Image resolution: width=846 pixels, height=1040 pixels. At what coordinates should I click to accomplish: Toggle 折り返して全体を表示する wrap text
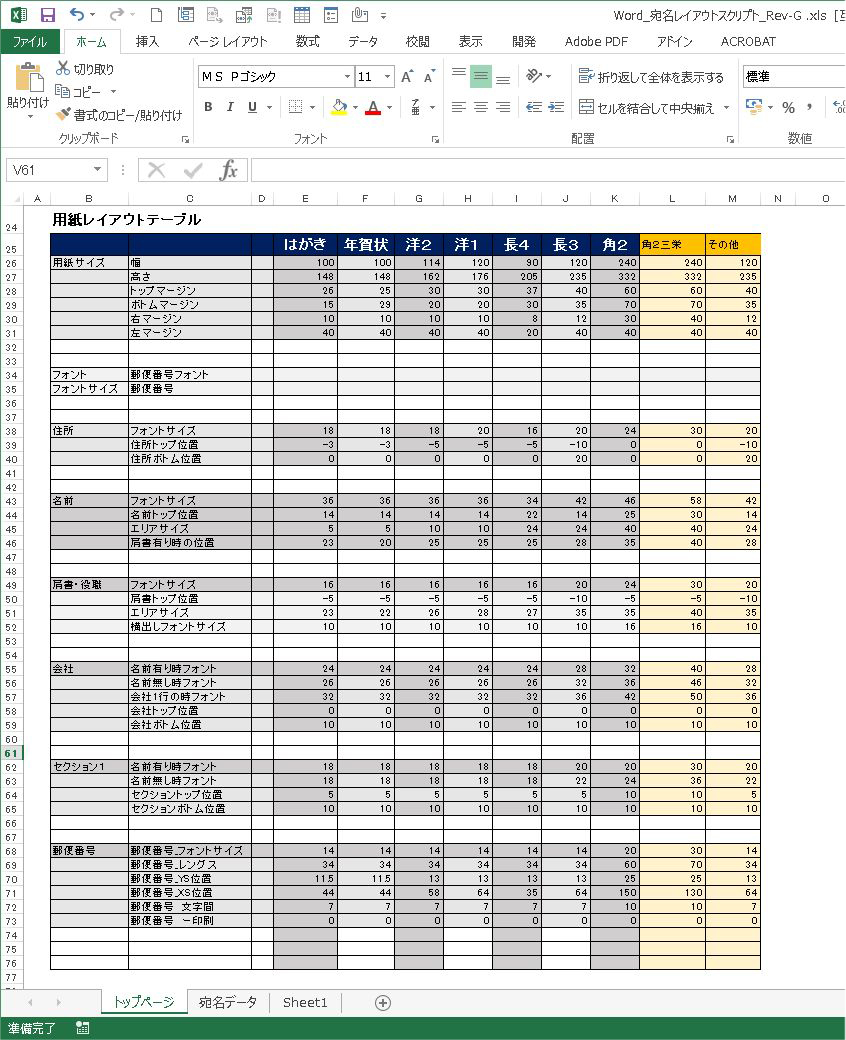651,76
